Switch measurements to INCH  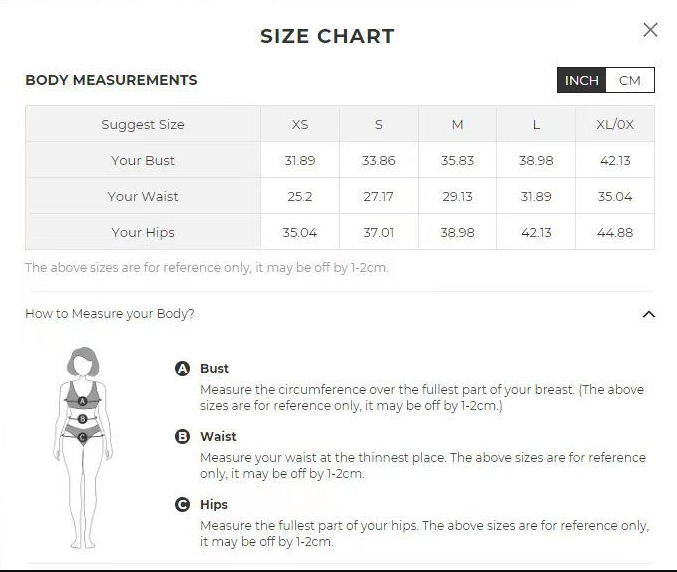click(x=581, y=80)
